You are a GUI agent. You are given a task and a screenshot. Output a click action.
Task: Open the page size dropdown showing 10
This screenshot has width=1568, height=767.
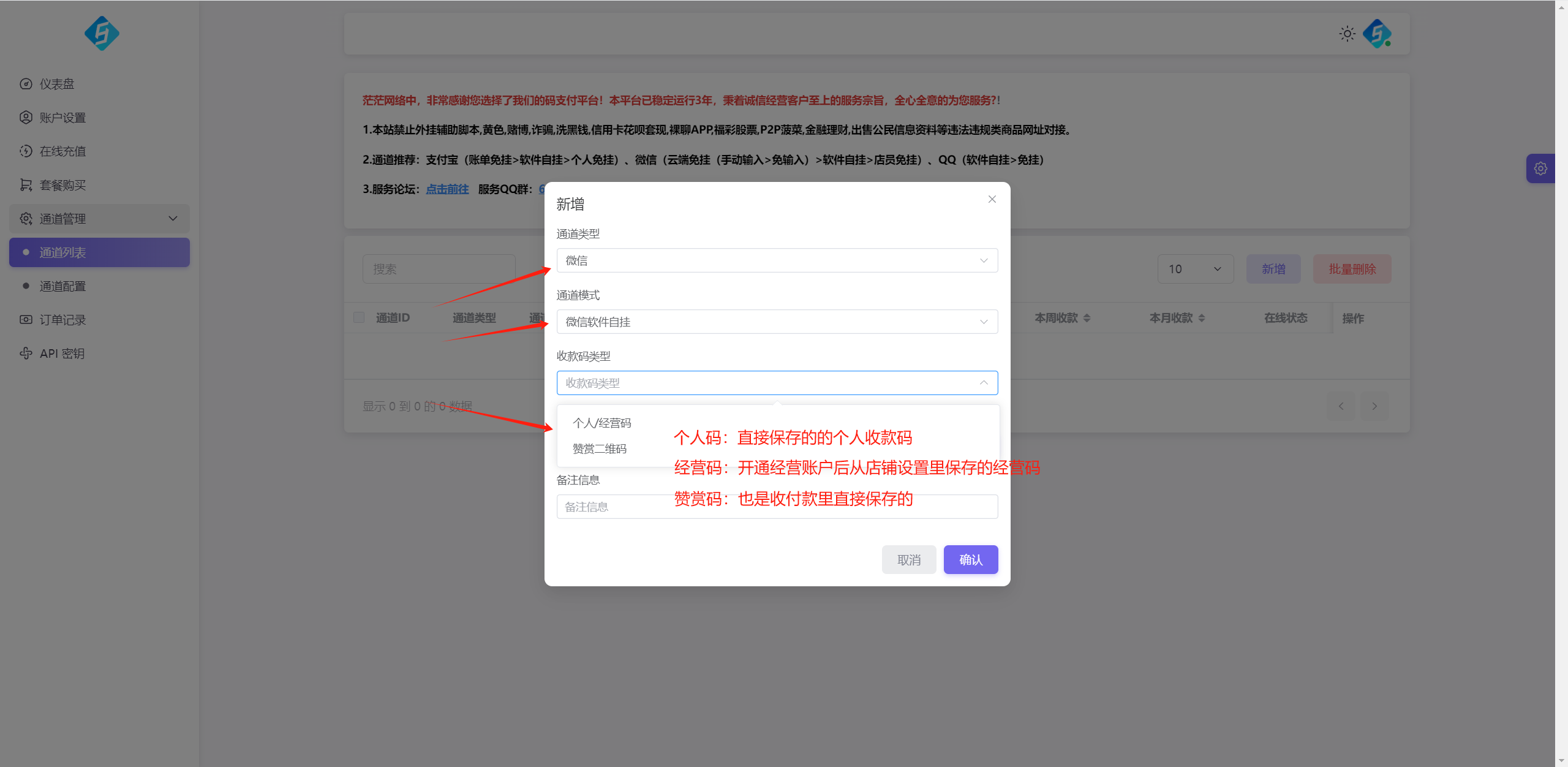click(x=1196, y=269)
